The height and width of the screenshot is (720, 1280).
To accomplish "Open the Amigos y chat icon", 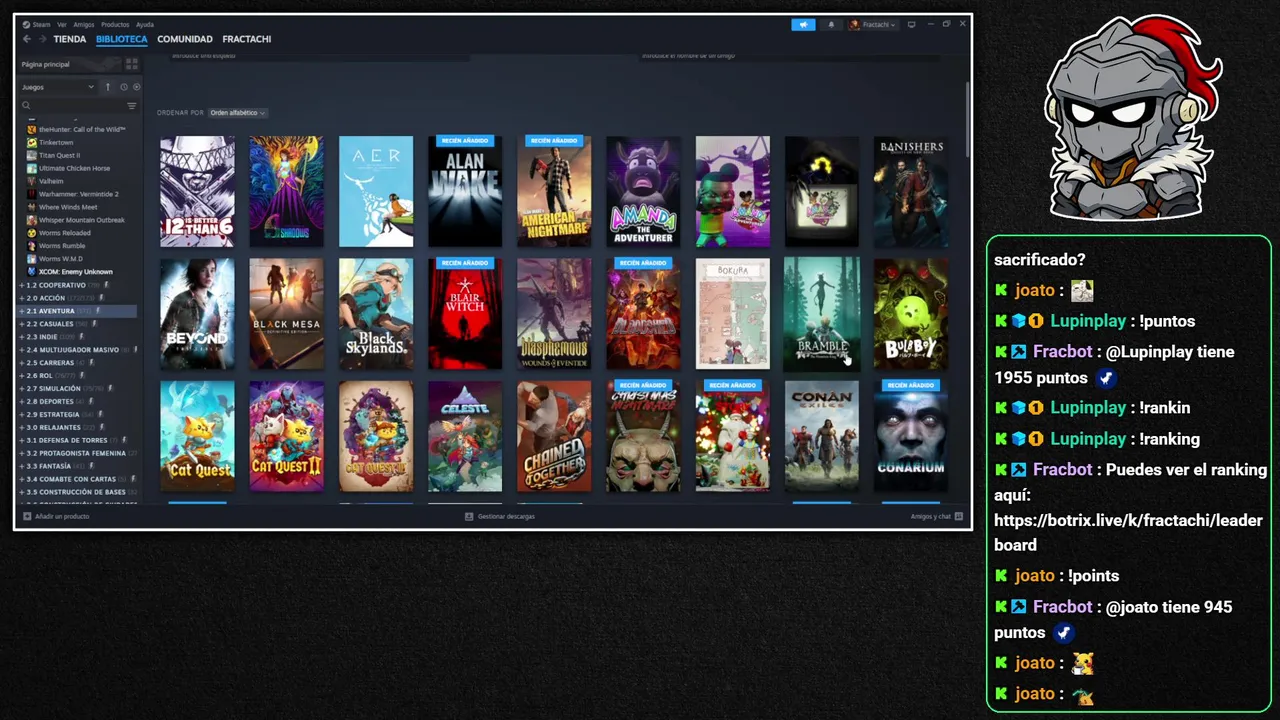I will point(958,516).
